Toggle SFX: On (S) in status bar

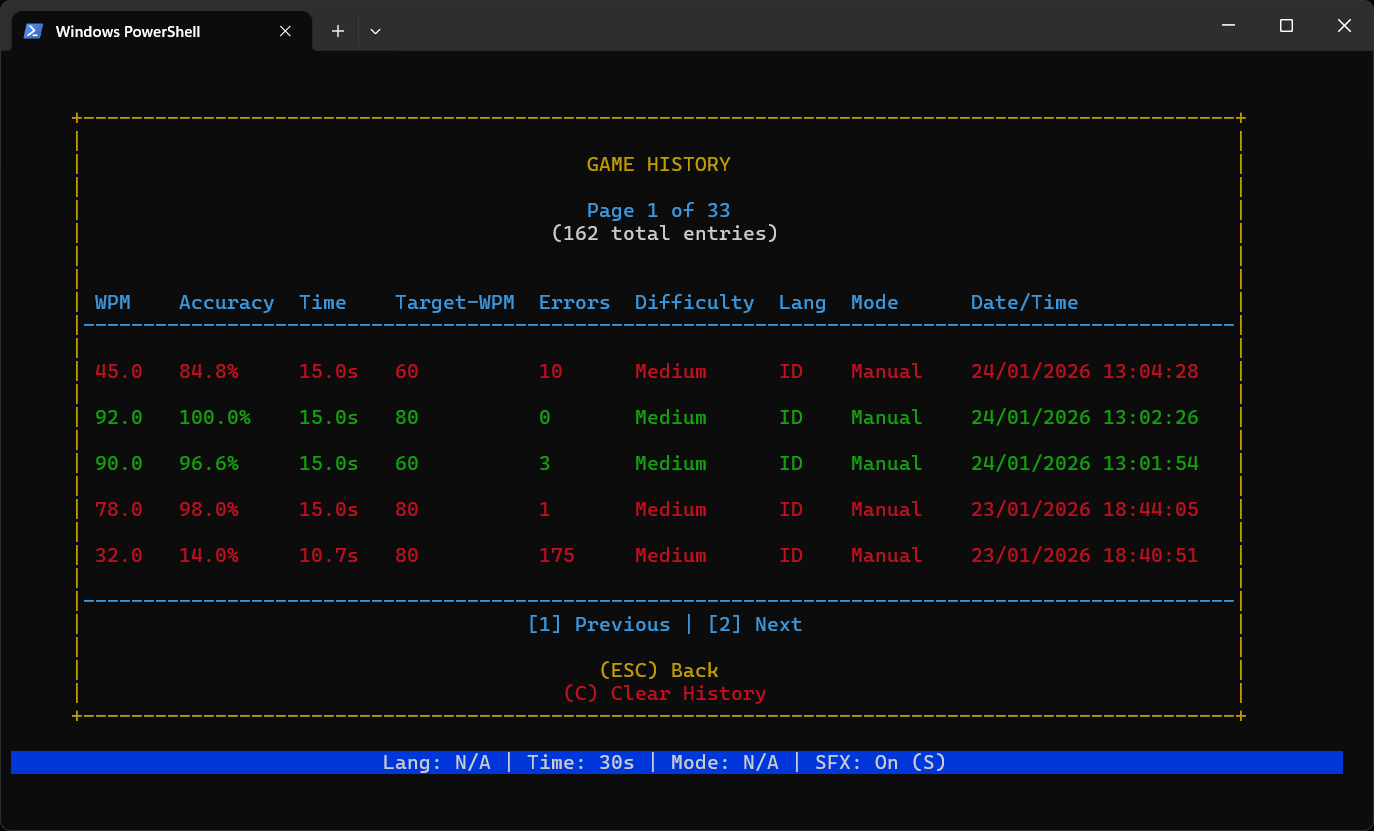pos(881,762)
